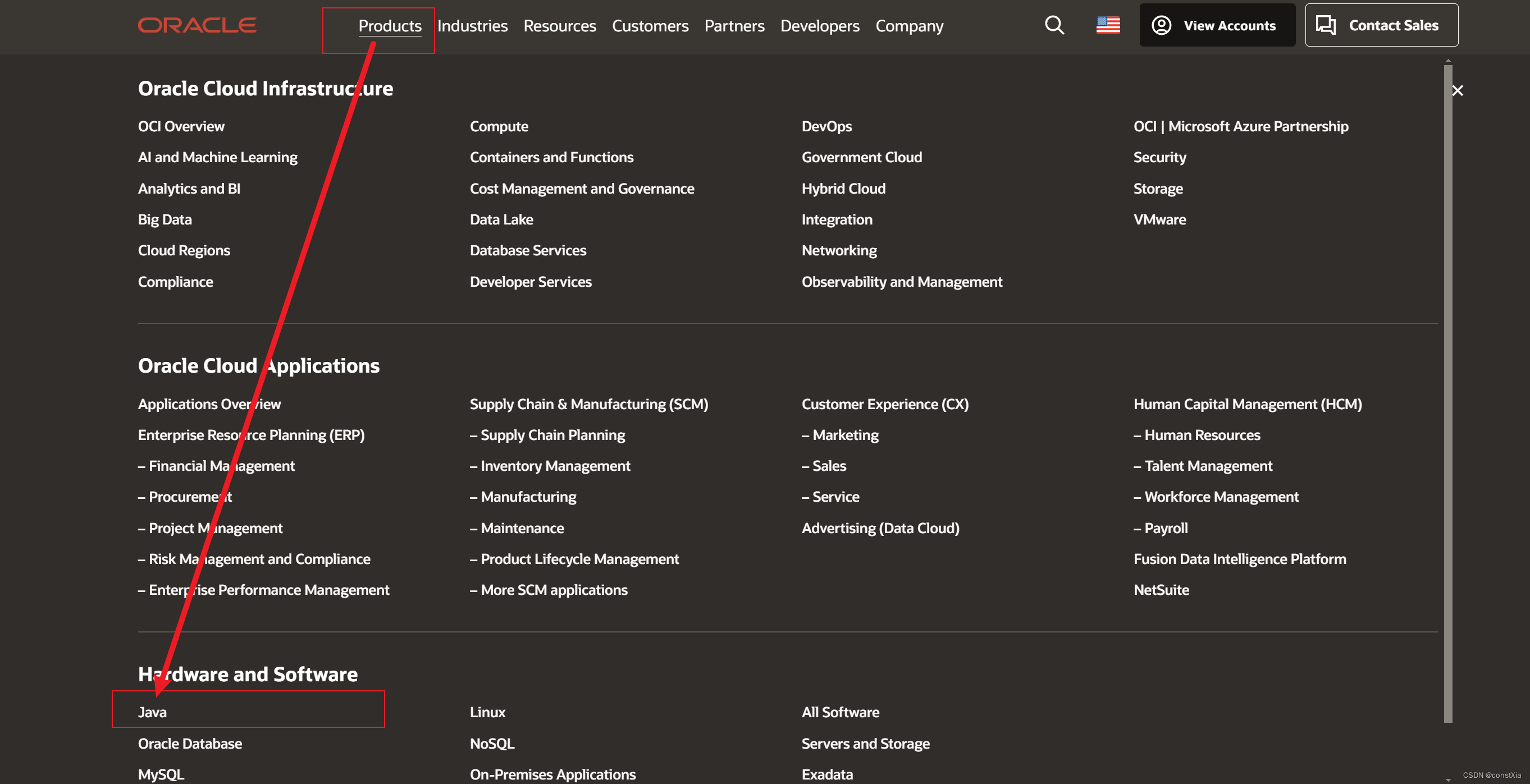The height and width of the screenshot is (784, 1530).
Task: Expand the Developers menu
Action: pos(820,26)
